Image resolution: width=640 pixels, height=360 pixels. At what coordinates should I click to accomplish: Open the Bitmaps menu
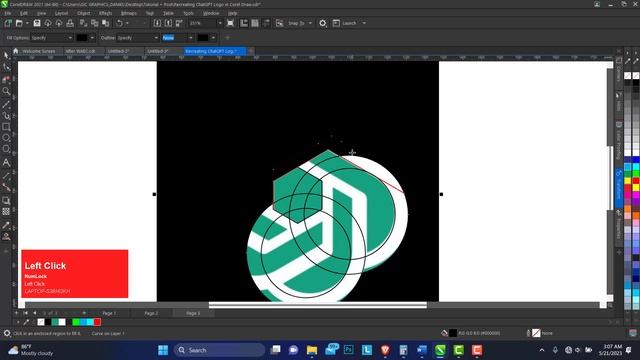[129, 13]
